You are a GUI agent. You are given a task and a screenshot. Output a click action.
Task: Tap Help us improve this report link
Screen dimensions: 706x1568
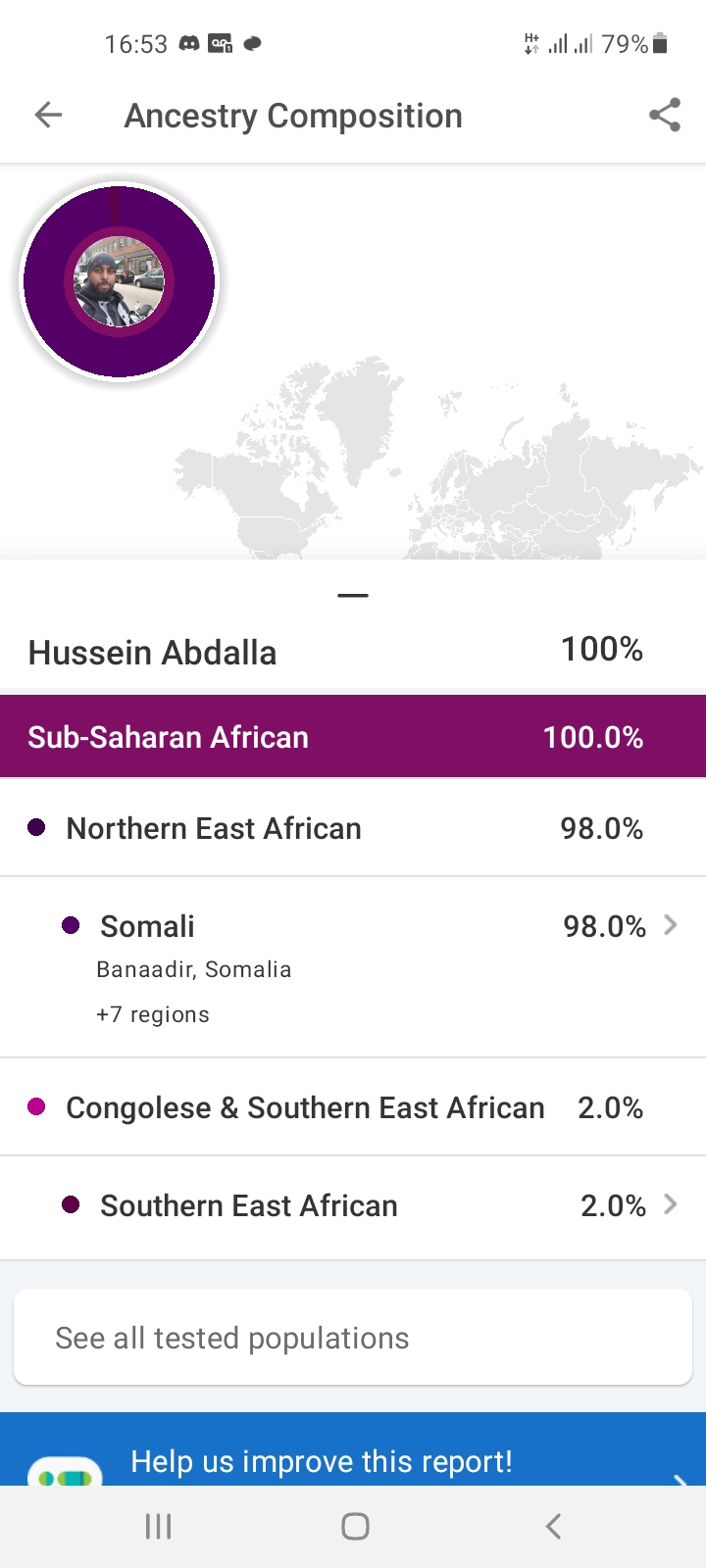pos(322,1461)
